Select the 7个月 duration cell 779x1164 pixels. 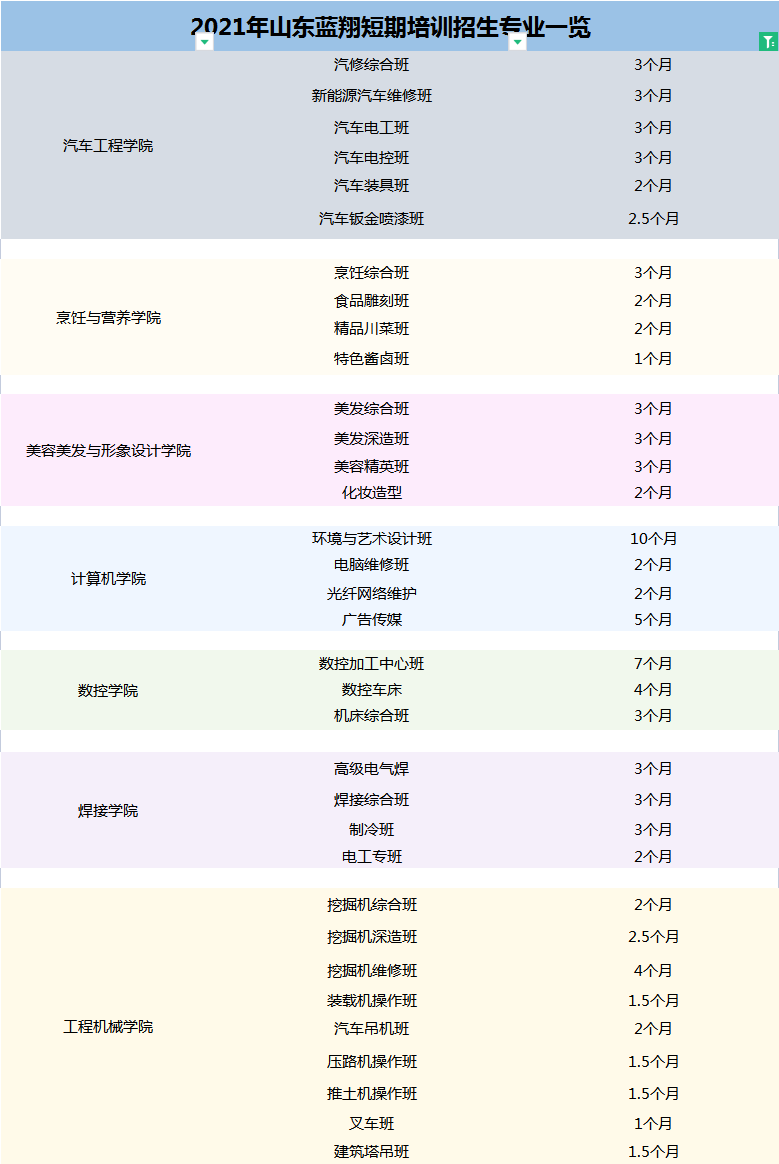(x=653, y=664)
